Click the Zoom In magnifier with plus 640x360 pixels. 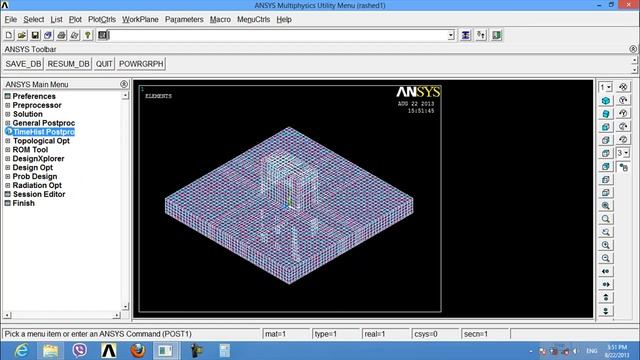point(606,245)
